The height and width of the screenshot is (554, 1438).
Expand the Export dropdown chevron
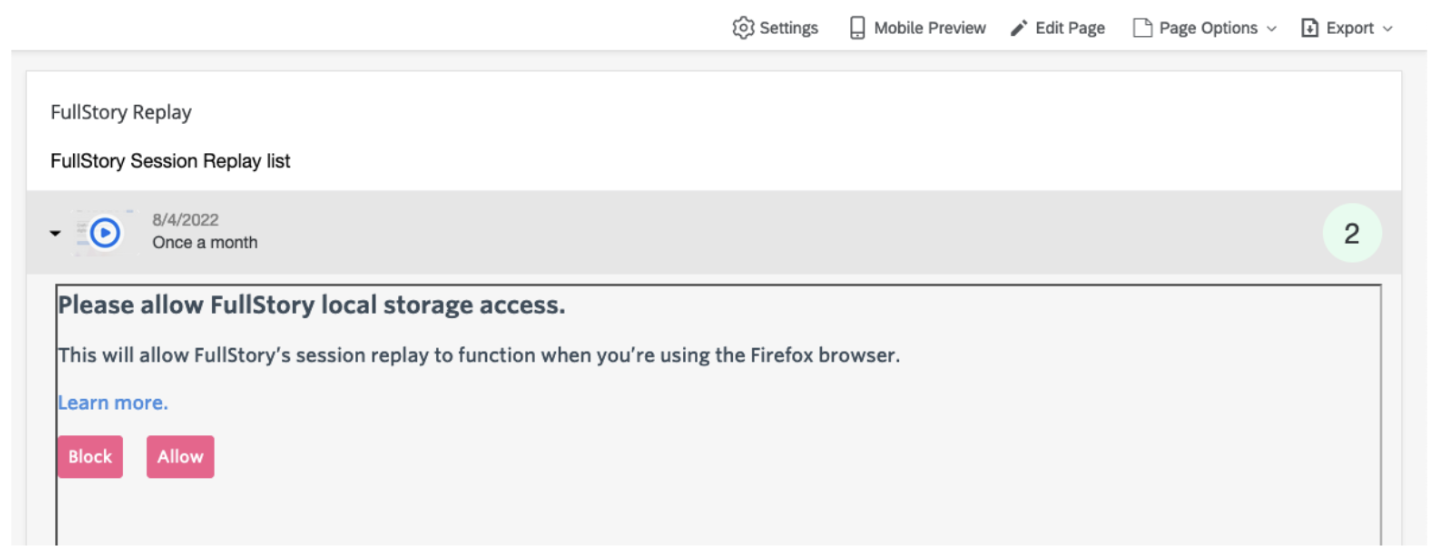1387,29
